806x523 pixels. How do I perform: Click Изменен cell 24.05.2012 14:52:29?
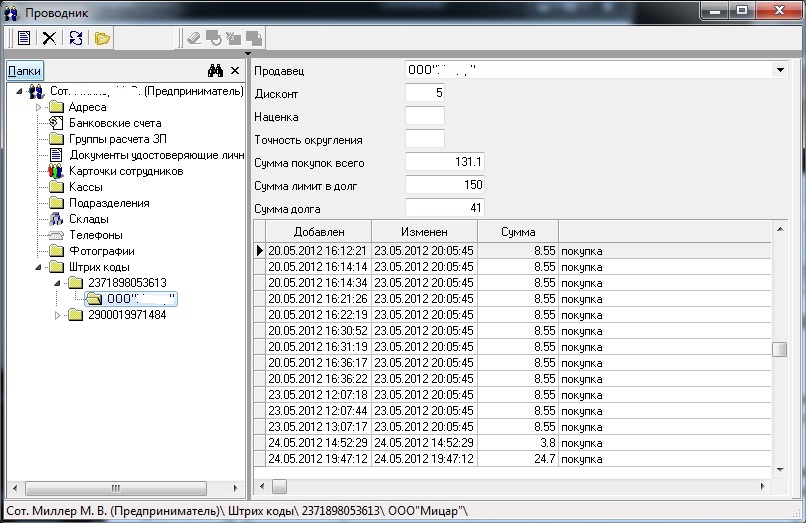pos(424,443)
